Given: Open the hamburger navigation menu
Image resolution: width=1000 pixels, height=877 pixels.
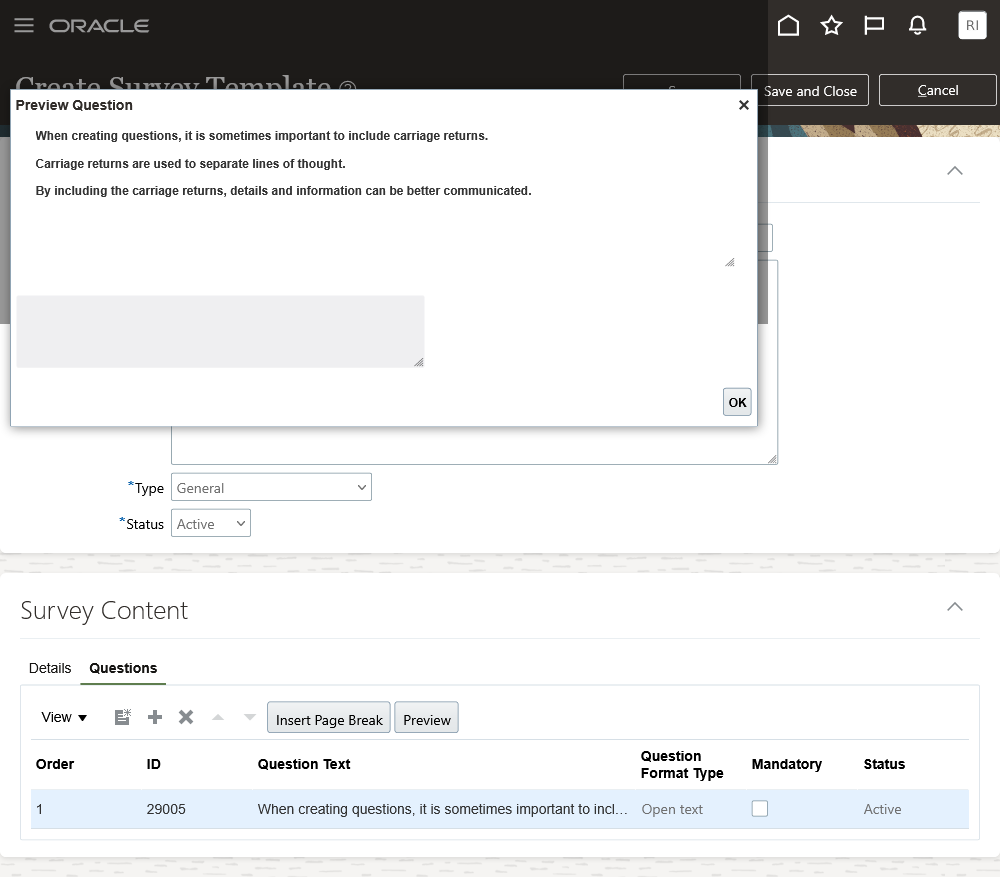Looking at the screenshot, I should (24, 26).
